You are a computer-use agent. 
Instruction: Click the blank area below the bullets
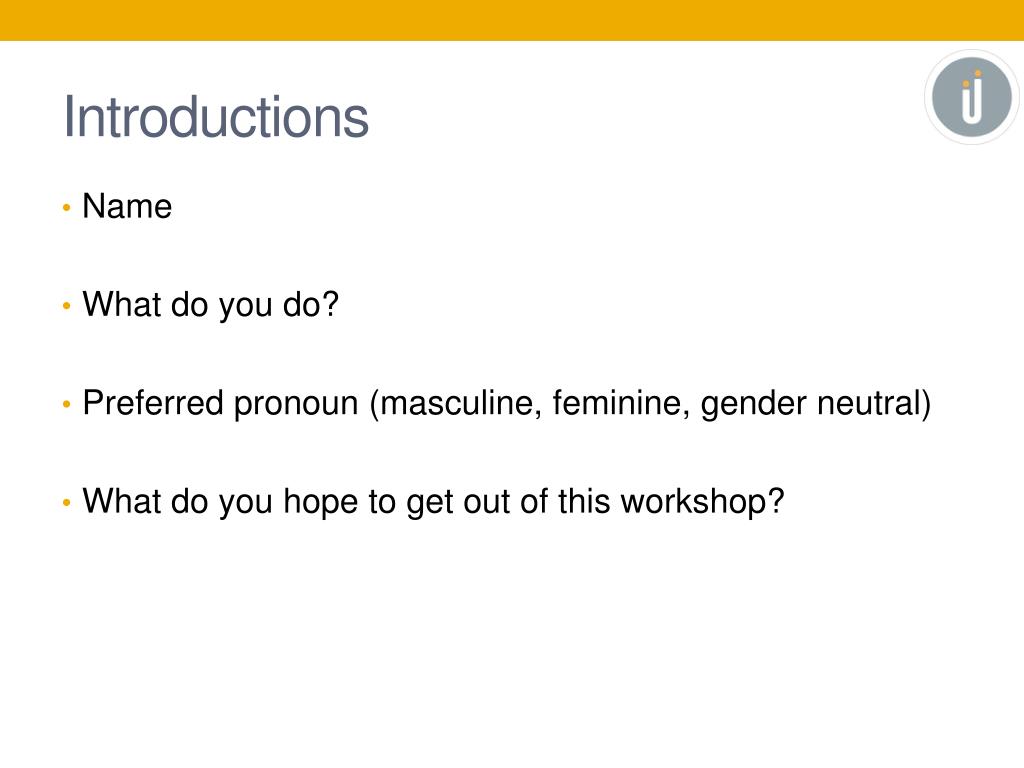point(512,640)
